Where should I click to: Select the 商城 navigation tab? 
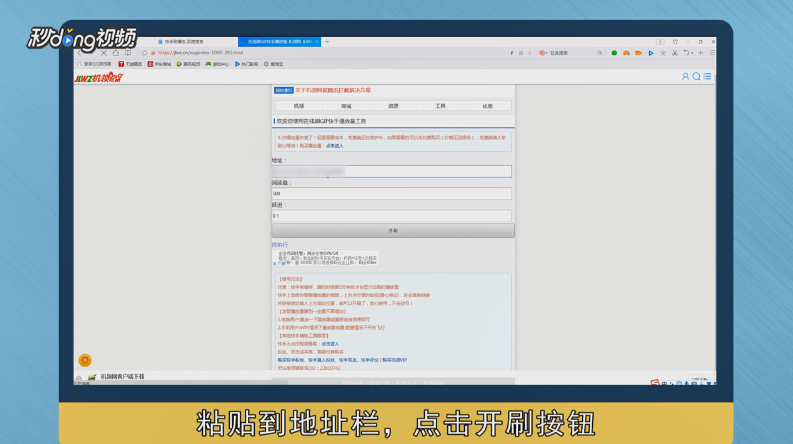tap(346, 106)
